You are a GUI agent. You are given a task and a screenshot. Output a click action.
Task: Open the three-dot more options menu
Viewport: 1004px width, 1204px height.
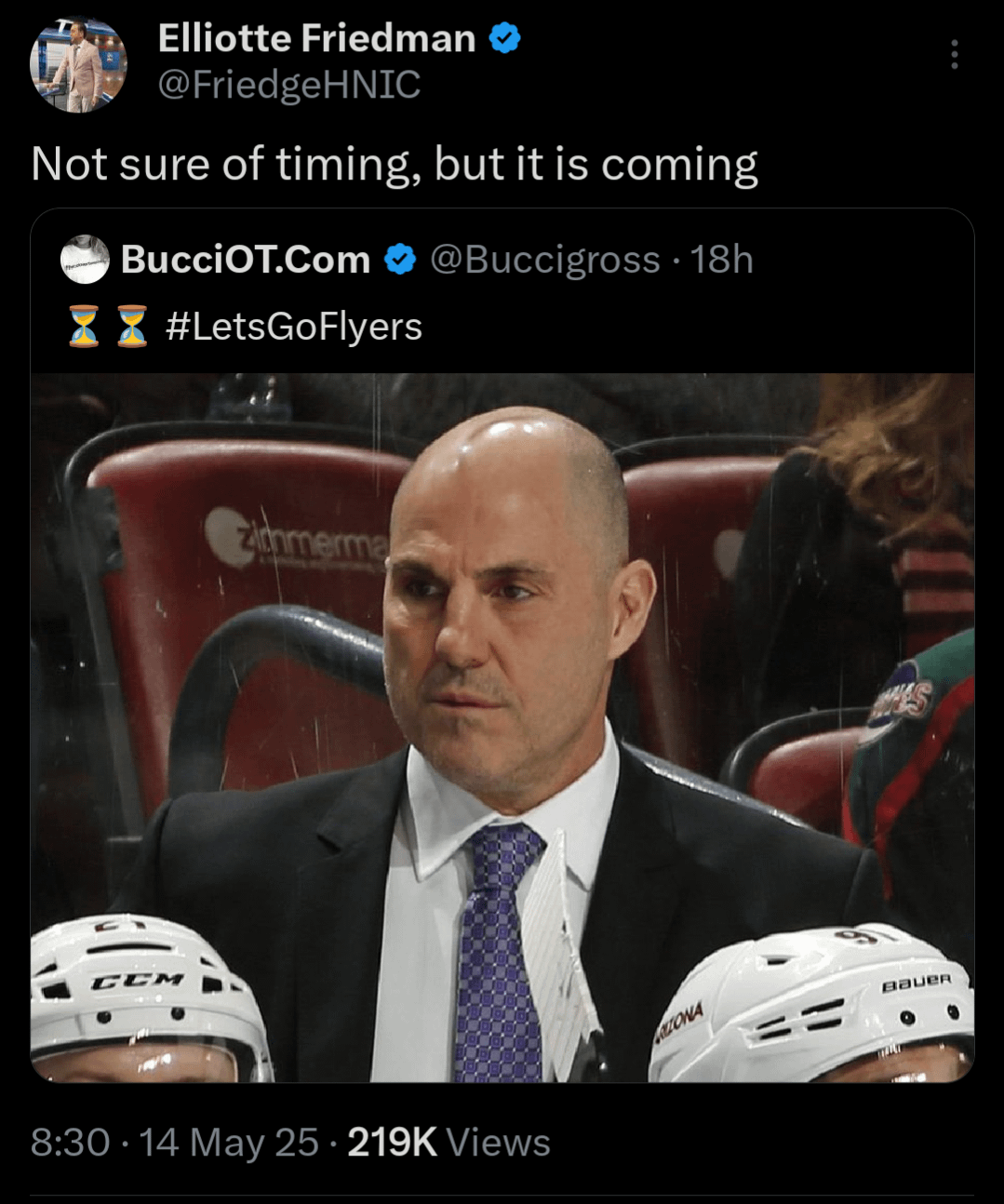(x=954, y=55)
